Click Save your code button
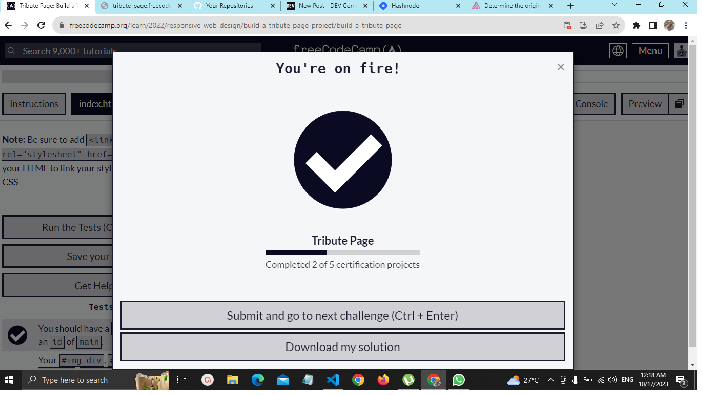This screenshot has width=702, height=395. (x=58, y=257)
